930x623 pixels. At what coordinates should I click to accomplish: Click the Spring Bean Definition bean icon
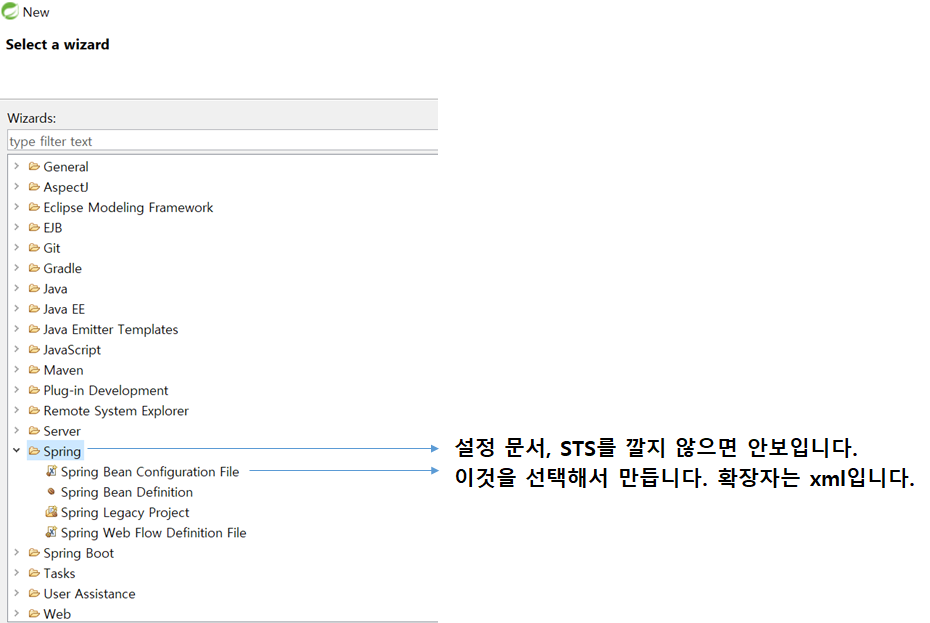pos(52,492)
